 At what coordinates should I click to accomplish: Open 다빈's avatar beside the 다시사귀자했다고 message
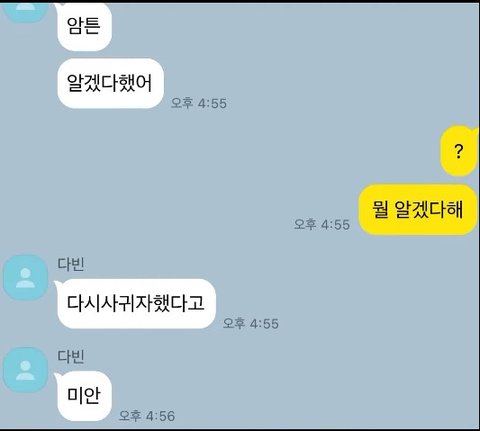[x=26, y=277]
